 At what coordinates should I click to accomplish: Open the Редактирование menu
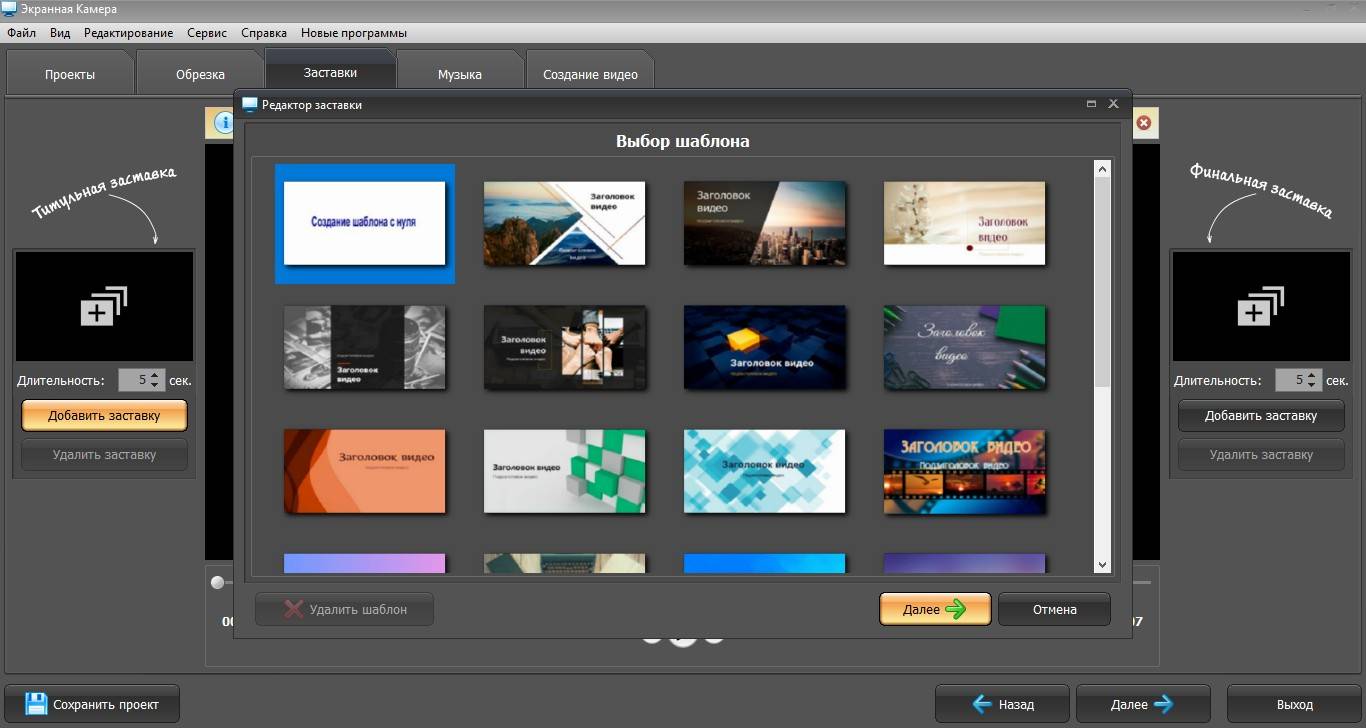(x=128, y=33)
